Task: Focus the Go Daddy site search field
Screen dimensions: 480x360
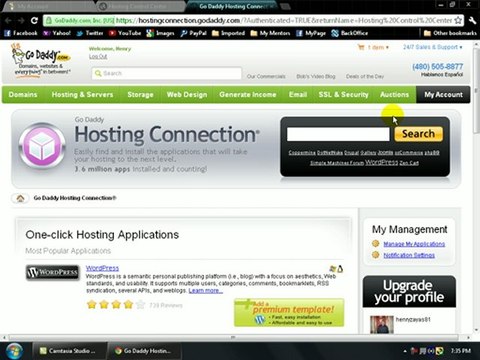Action: coord(167,73)
